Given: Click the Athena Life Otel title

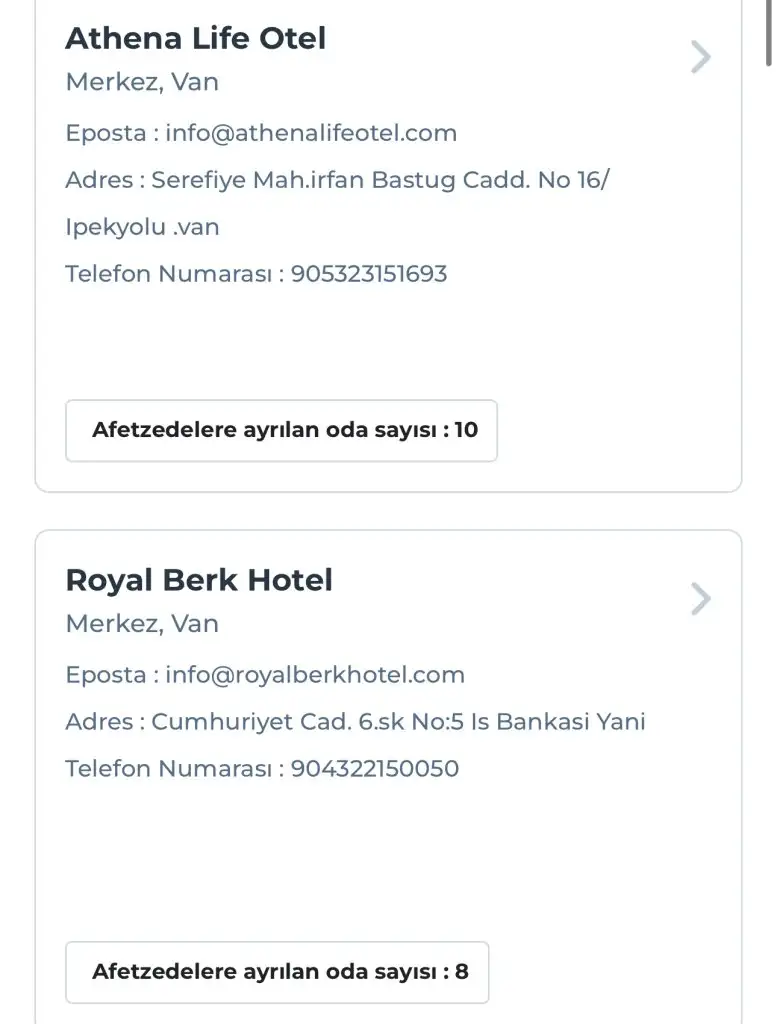Looking at the screenshot, I should click(195, 39).
